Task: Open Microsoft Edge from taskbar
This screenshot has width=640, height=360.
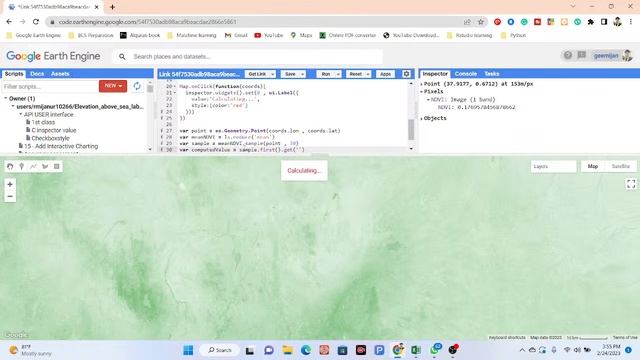Action: (306, 350)
